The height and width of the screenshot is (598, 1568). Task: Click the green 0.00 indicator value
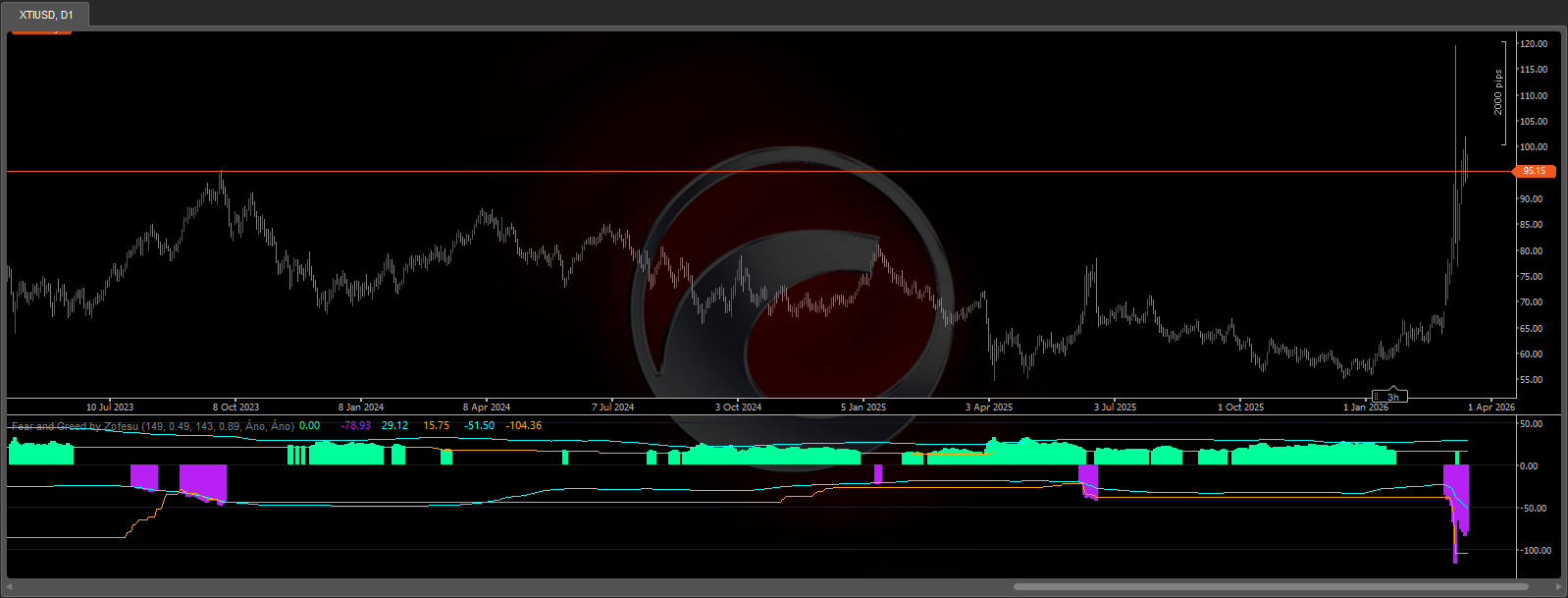tap(309, 426)
